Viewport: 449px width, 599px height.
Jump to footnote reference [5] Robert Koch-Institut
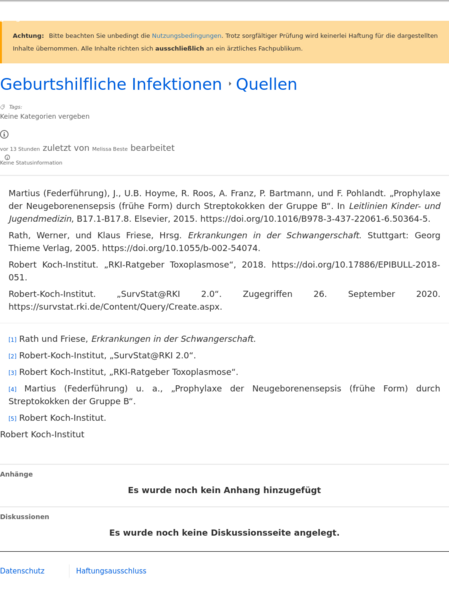pos(12,418)
